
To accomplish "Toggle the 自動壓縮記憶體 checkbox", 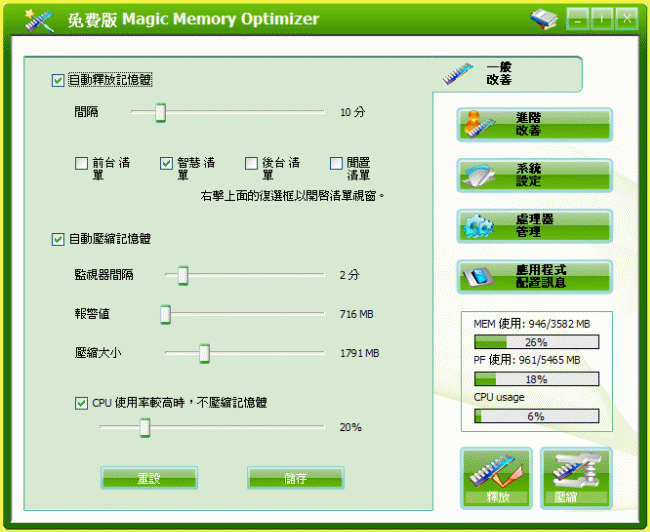I will 58,238.
